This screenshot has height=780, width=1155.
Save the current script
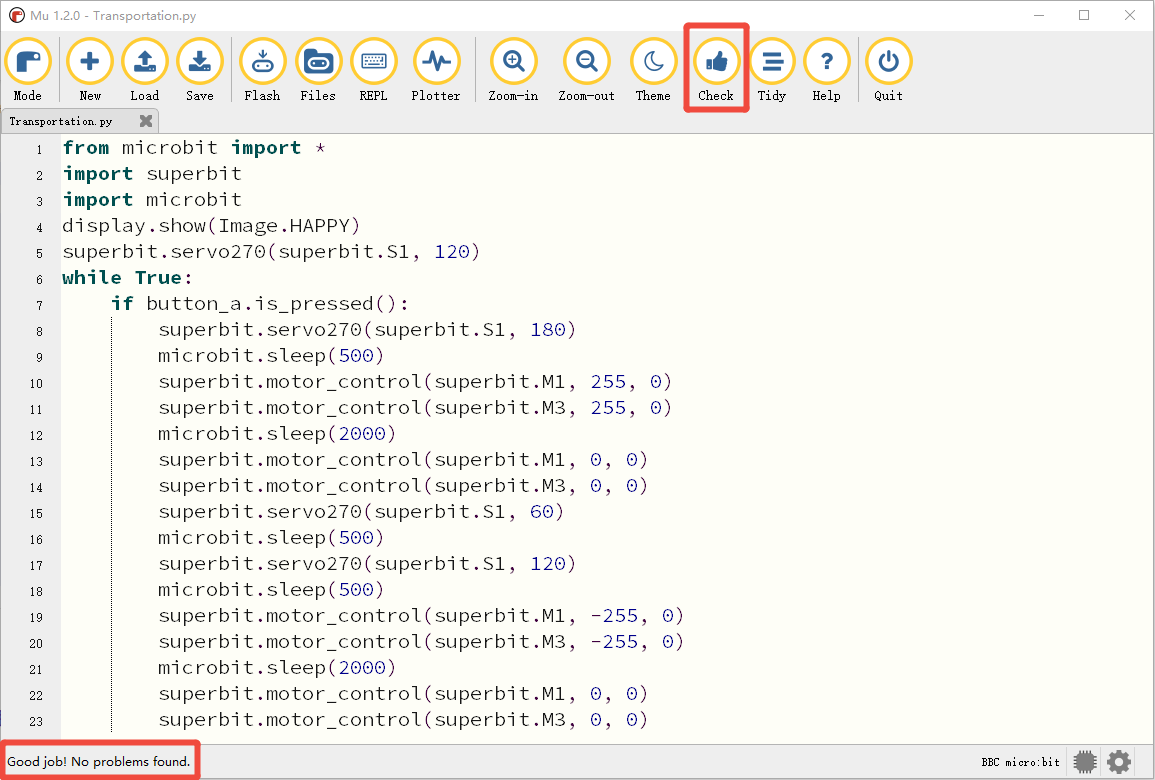click(200, 70)
